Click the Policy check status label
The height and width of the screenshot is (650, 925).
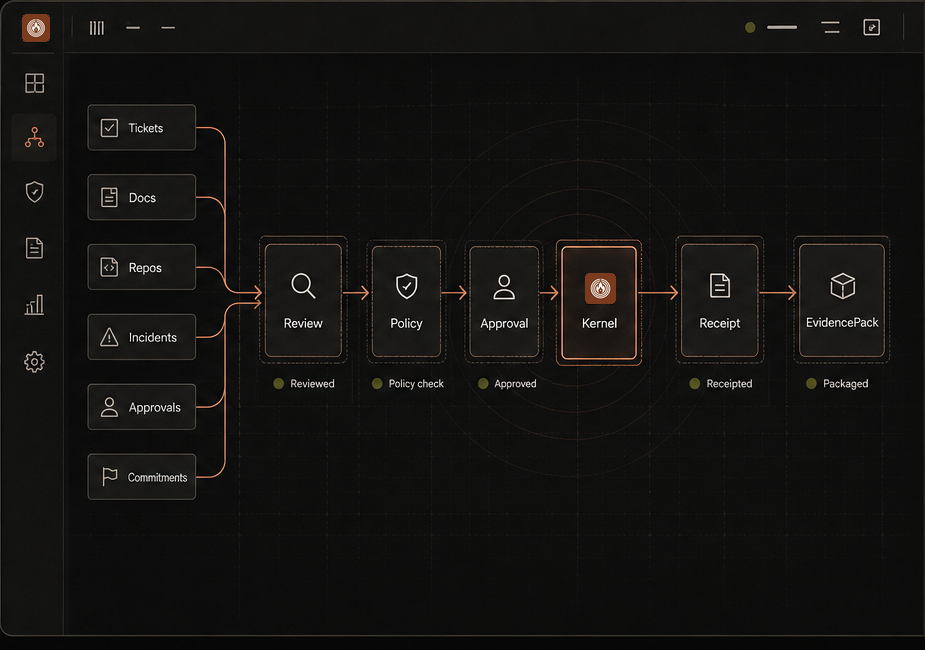click(x=416, y=383)
